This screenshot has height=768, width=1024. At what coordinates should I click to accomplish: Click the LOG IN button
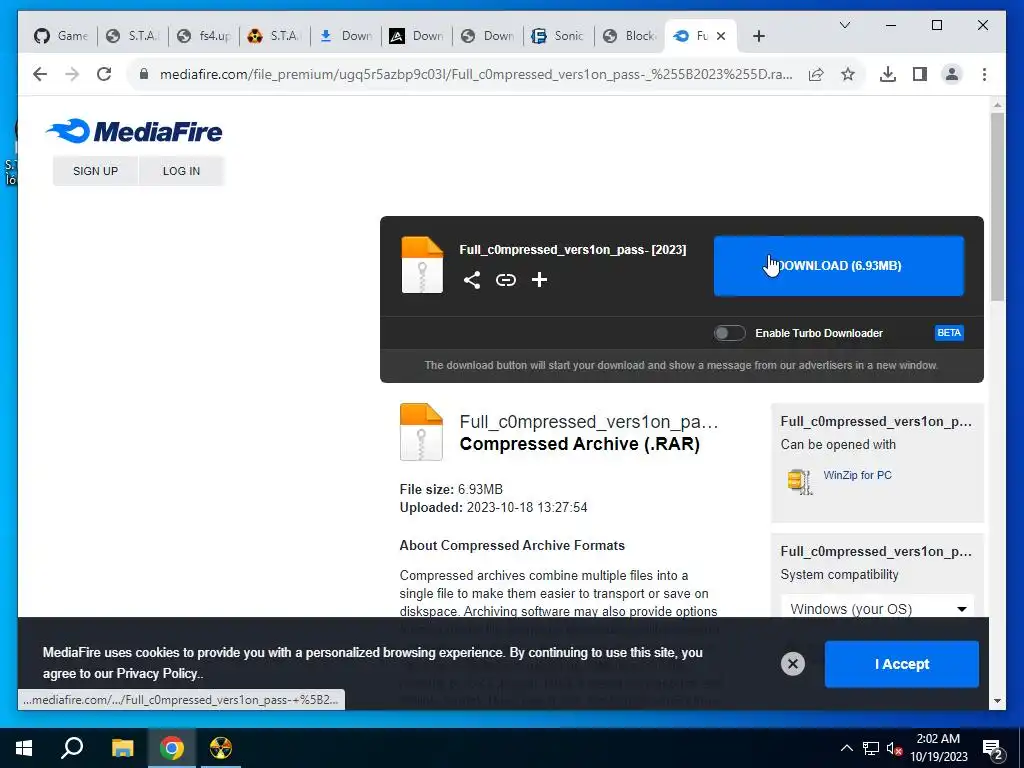click(182, 171)
